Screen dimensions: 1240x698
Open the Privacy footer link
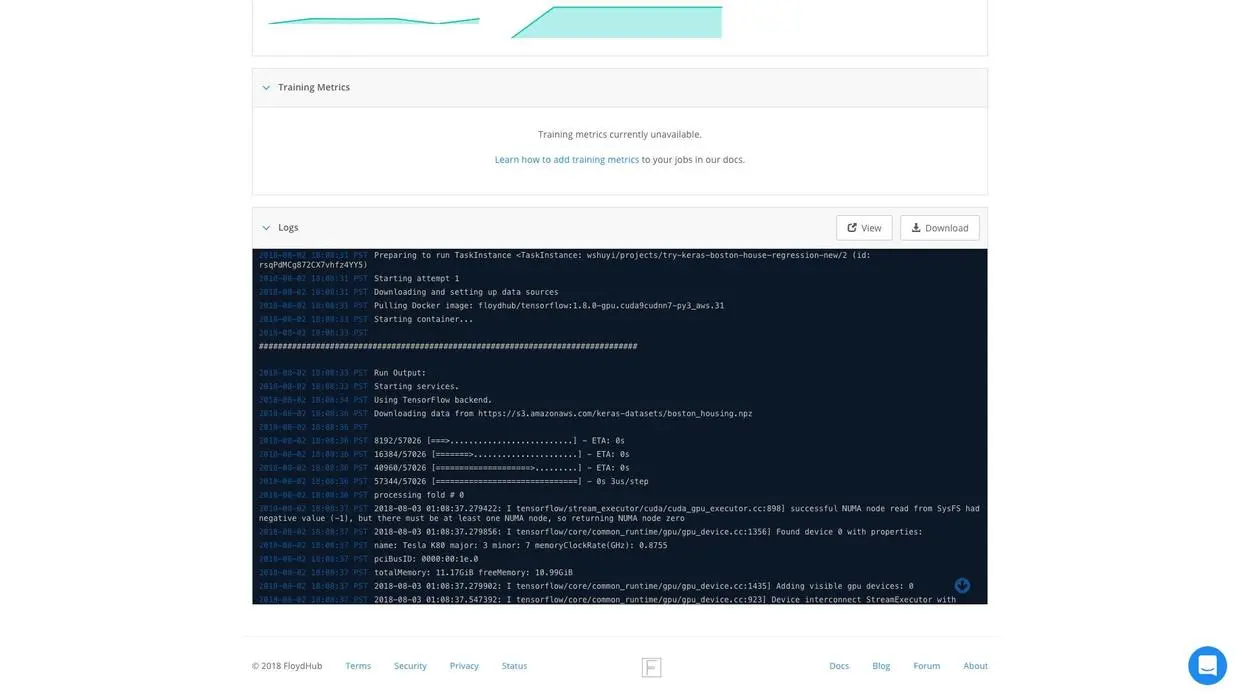tap(464, 666)
